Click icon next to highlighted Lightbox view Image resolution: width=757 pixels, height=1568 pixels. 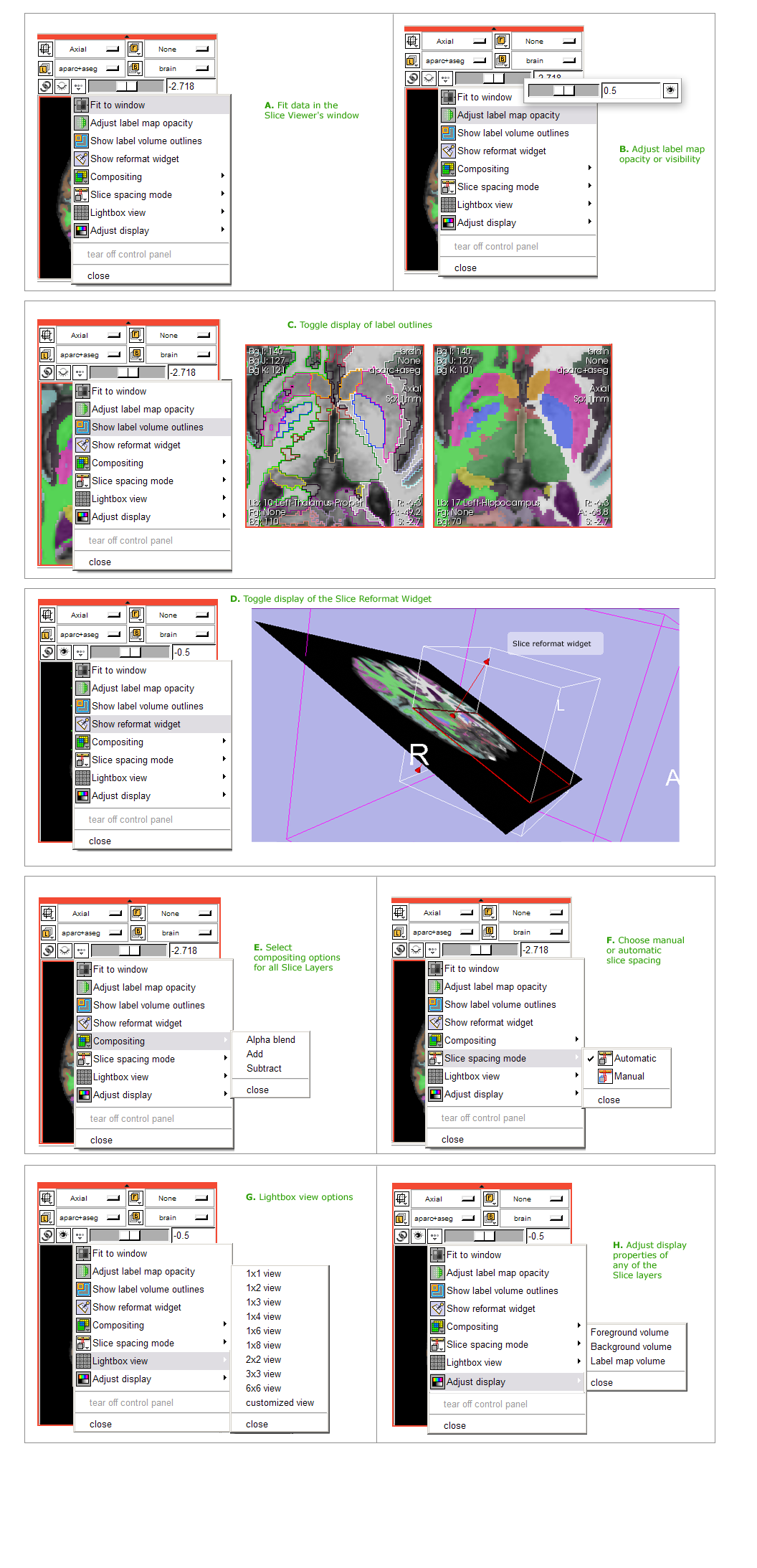pyautogui.click(x=83, y=1361)
